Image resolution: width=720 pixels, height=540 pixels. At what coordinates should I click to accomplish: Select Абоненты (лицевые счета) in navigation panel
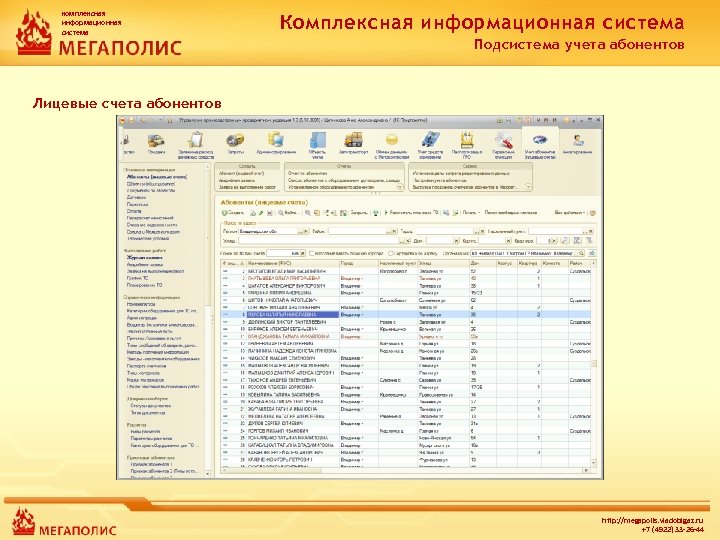157,177
